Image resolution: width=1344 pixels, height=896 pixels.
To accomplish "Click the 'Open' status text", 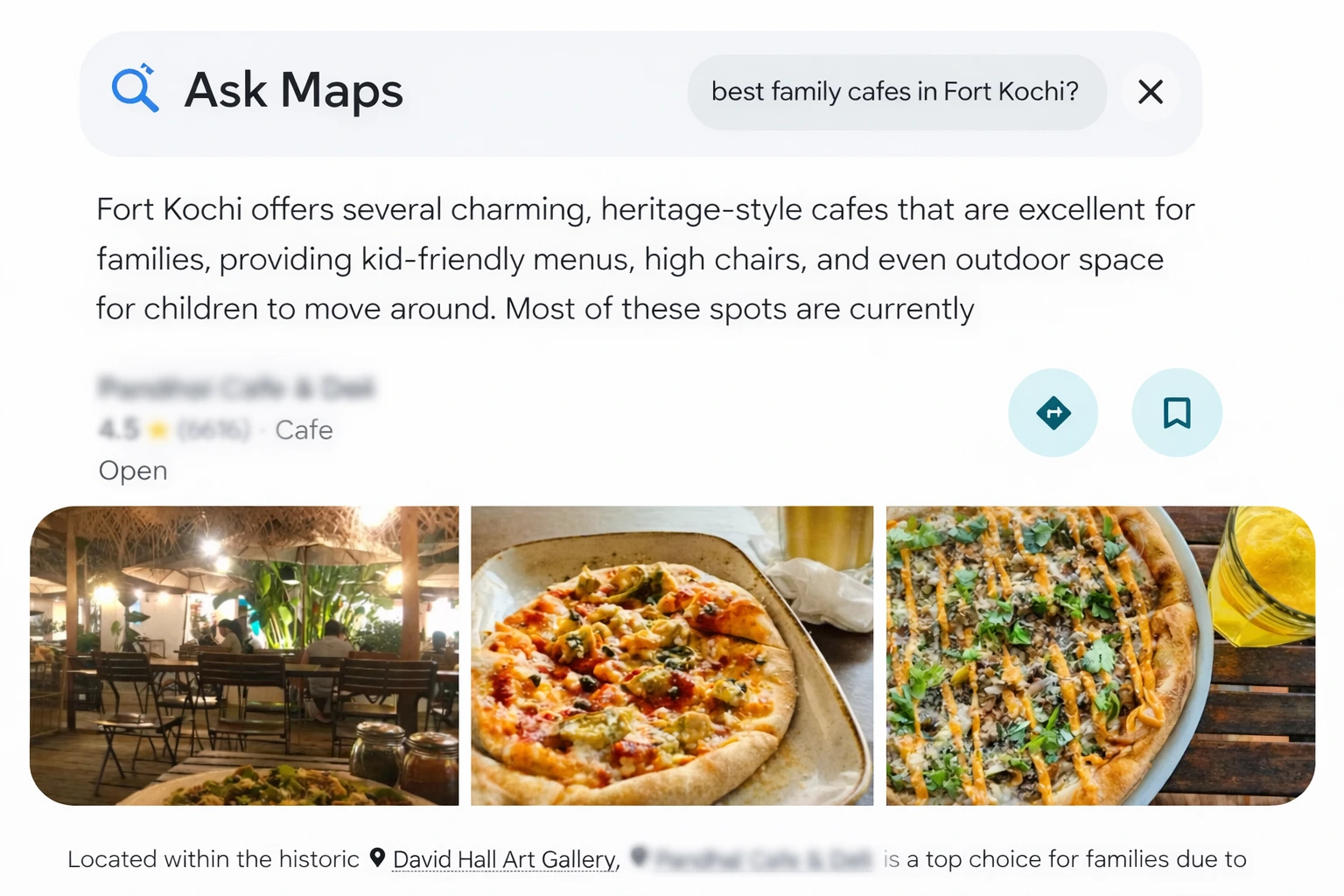I will click(133, 471).
